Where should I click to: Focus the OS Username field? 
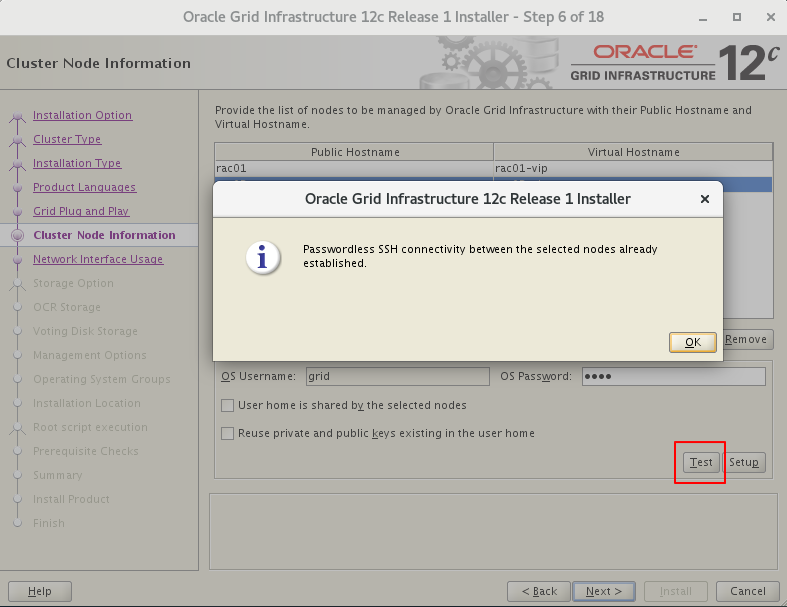click(x=398, y=377)
